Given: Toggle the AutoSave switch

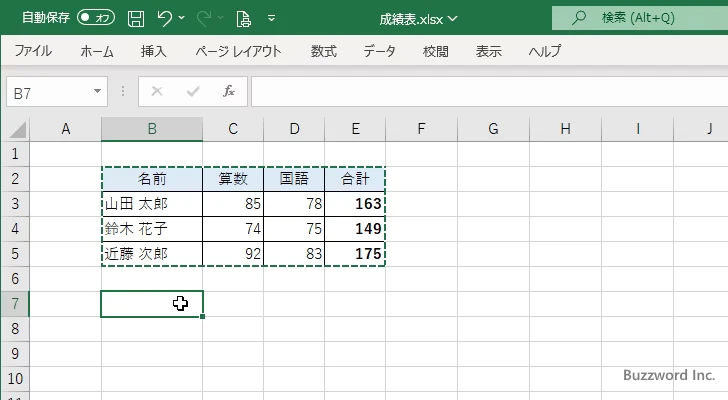Looking at the screenshot, I should 96,18.
